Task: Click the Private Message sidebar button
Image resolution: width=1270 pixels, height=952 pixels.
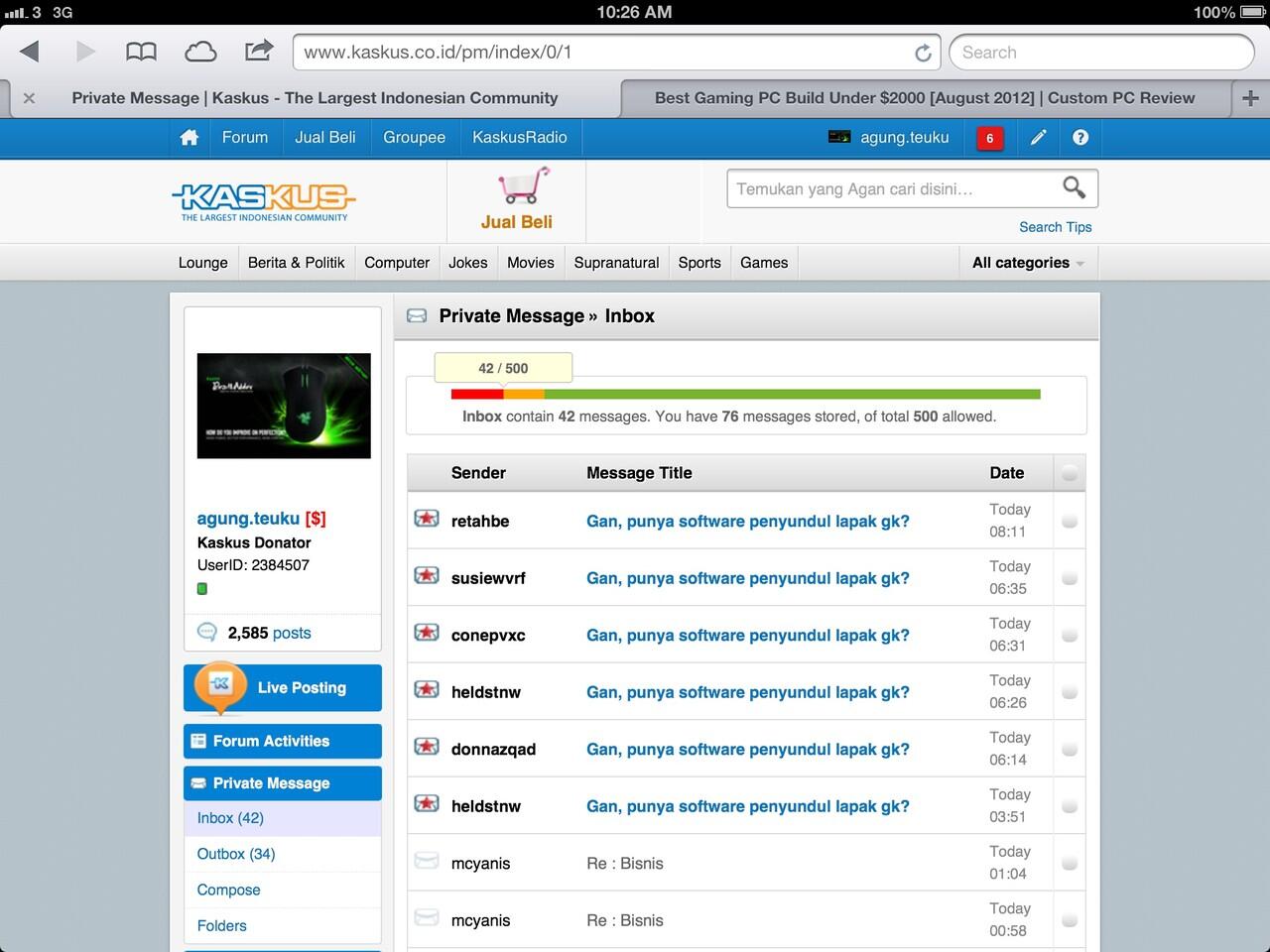Action: click(283, 783)
